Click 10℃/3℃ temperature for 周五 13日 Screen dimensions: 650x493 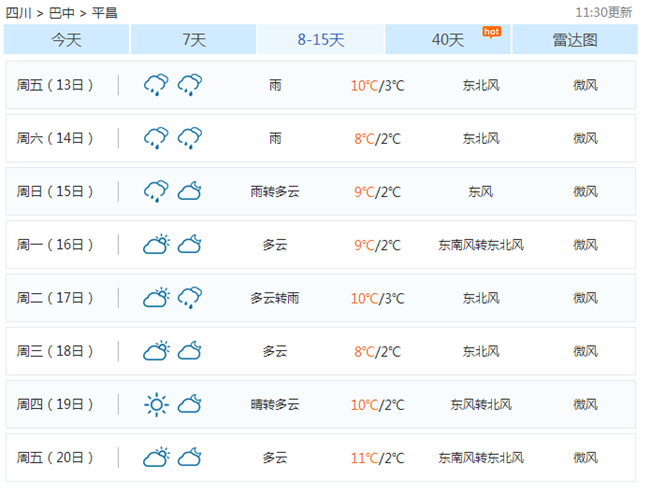pos(378,86)
